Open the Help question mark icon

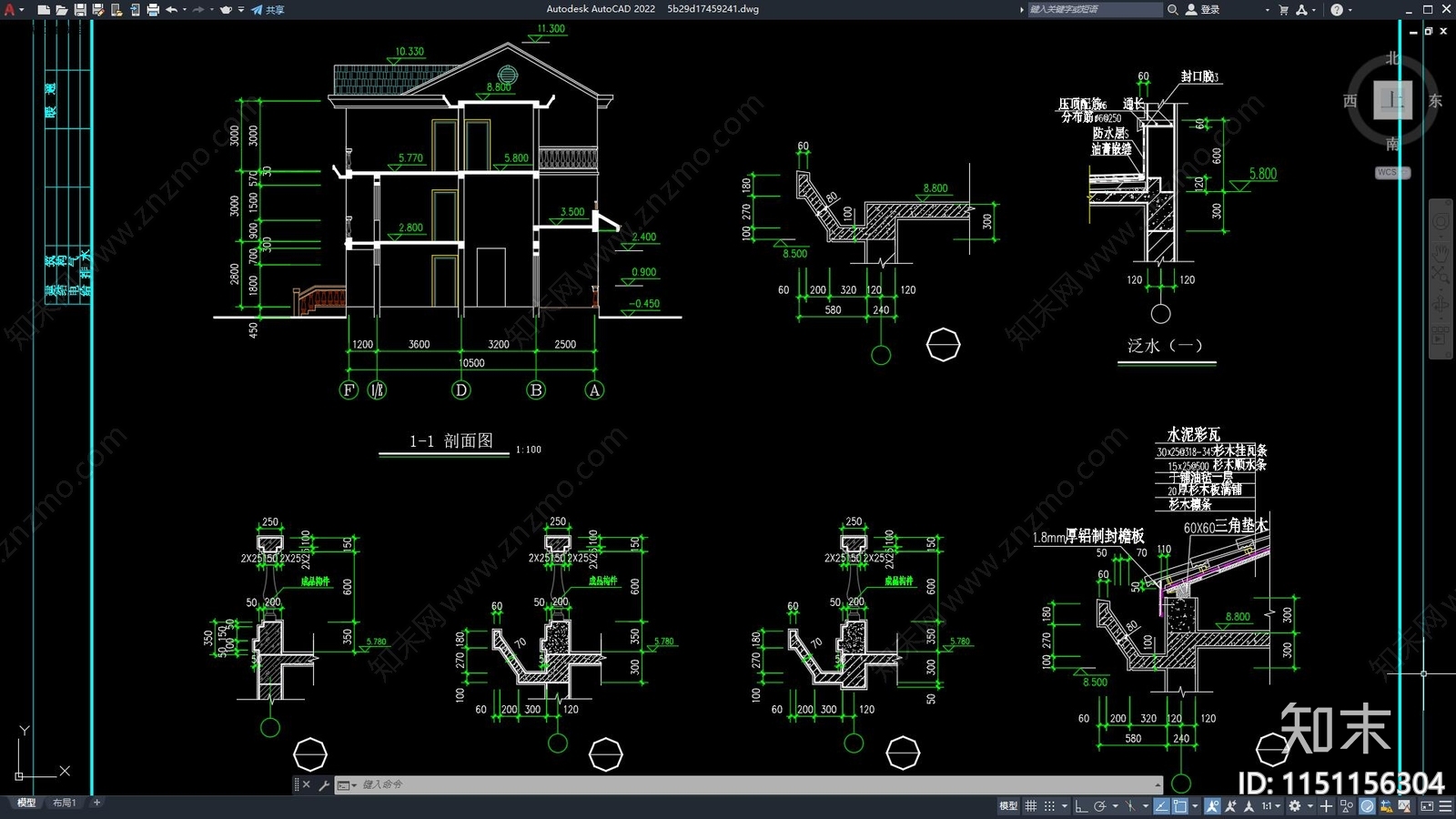pyautogui.click(x=1336, y=9)
